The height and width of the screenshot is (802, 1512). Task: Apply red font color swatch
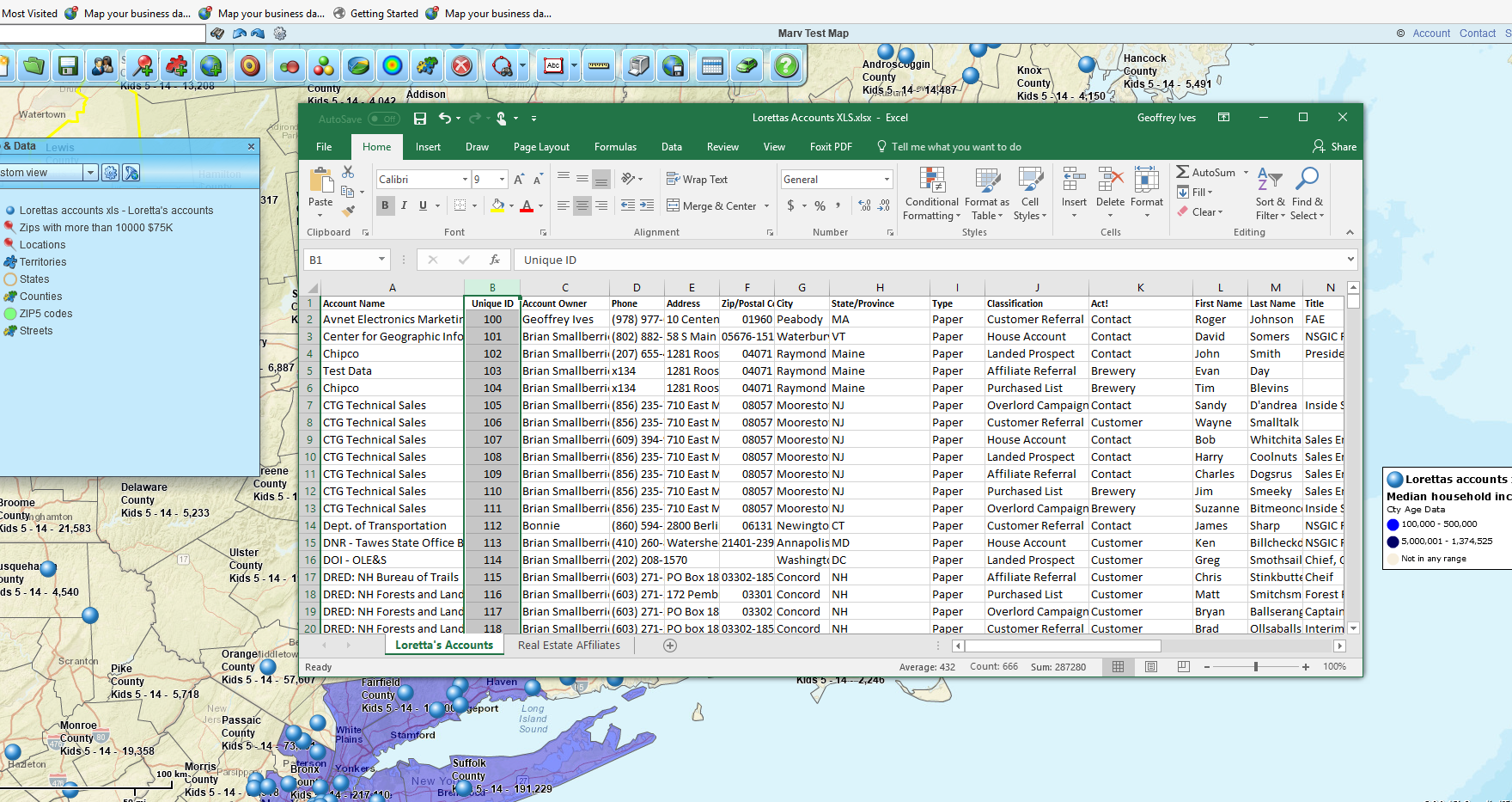pyautogui.click(x=527, y=205)
